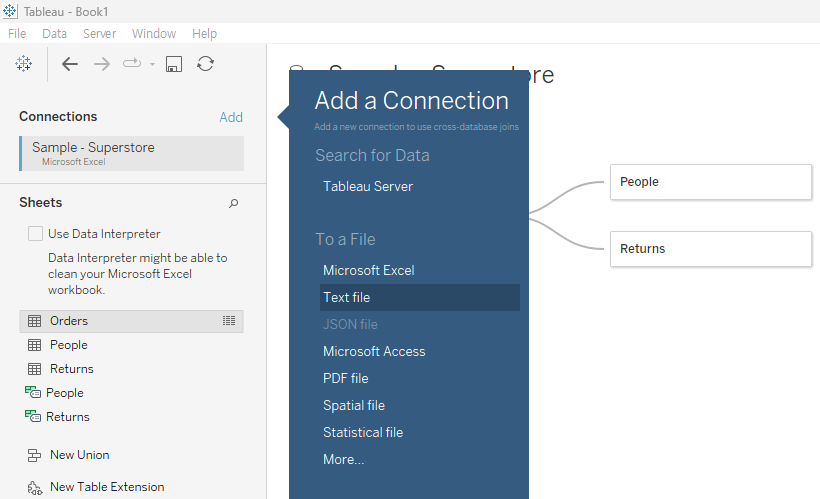Click the table icon beside Orders sheet
This screenshot has width=820, height=499.
pyautogui.click(x=35, y=321)
